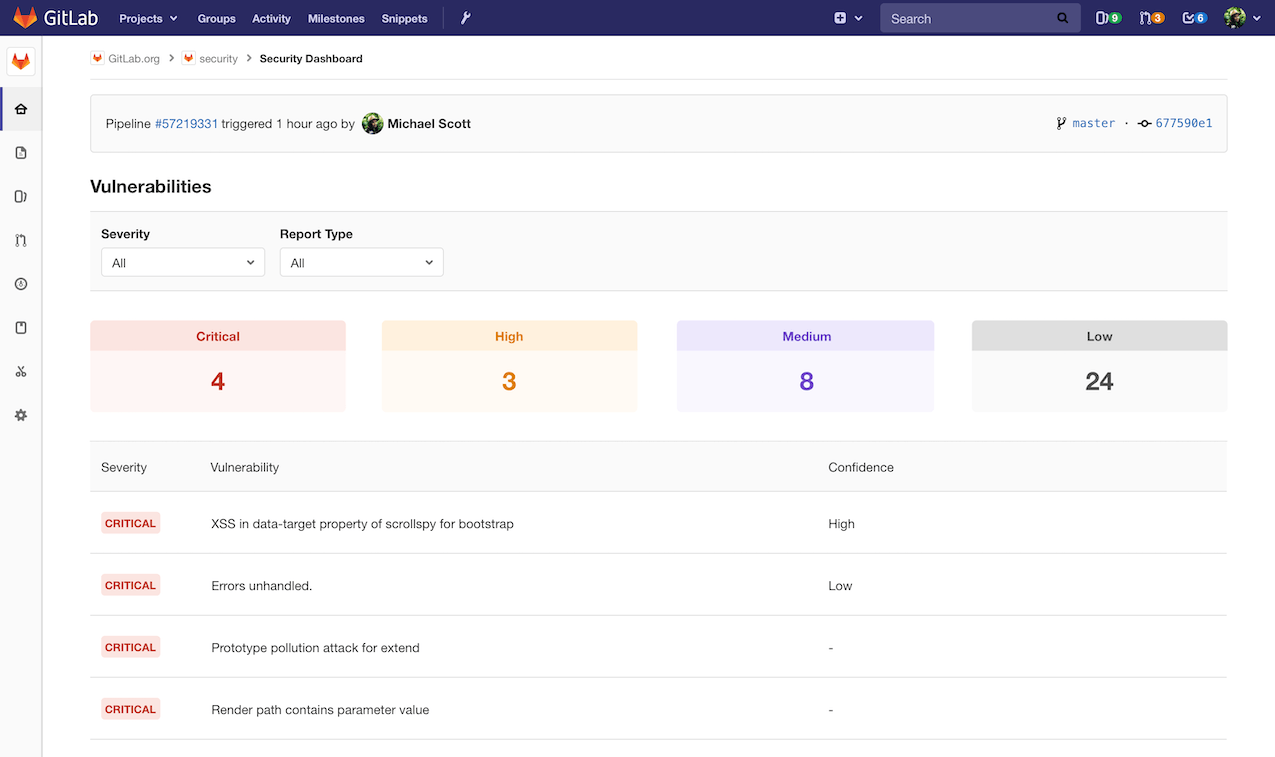The width and height of the screenshot is (1275, 757).
Task: Open the Snippets scissors icon in sidebar
Action: (x=21, y=372)
